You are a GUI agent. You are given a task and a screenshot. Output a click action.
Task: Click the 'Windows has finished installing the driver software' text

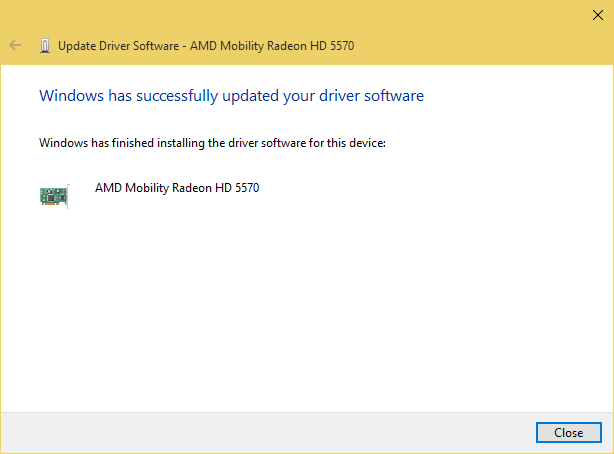click(212, 143)
